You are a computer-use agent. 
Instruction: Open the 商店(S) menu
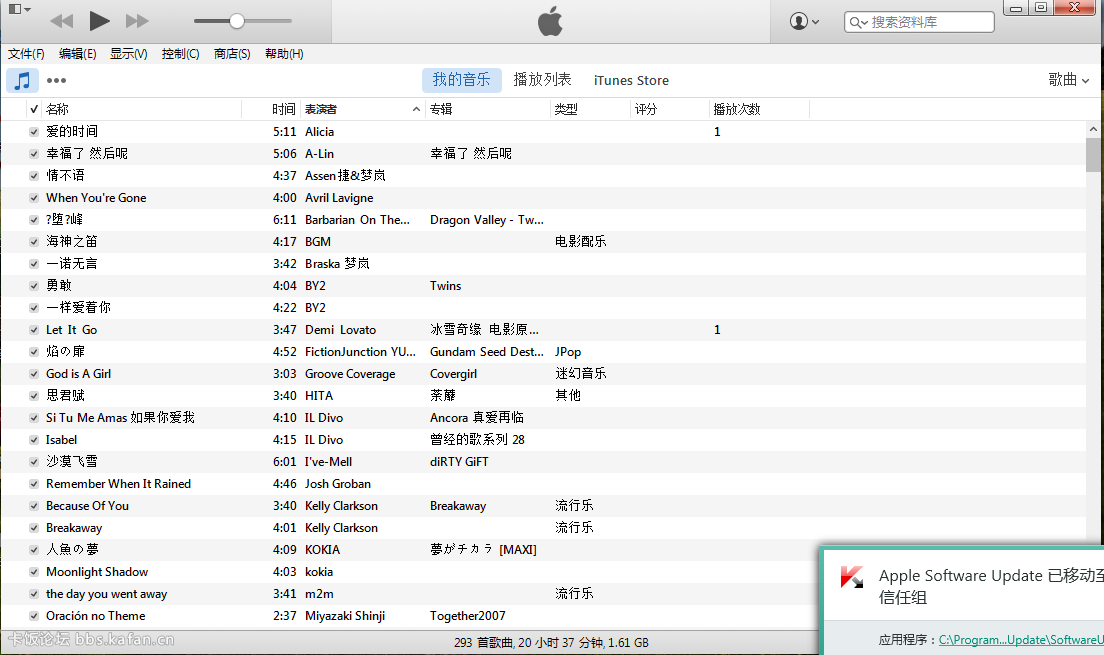pos(232,54)
